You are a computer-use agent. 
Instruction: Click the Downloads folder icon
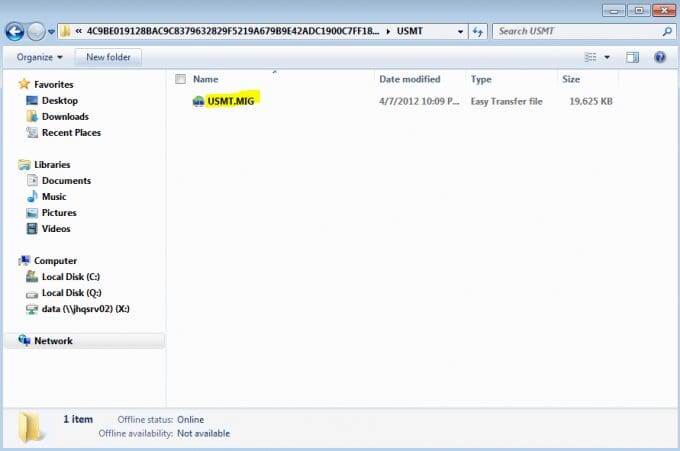point(32,116)
